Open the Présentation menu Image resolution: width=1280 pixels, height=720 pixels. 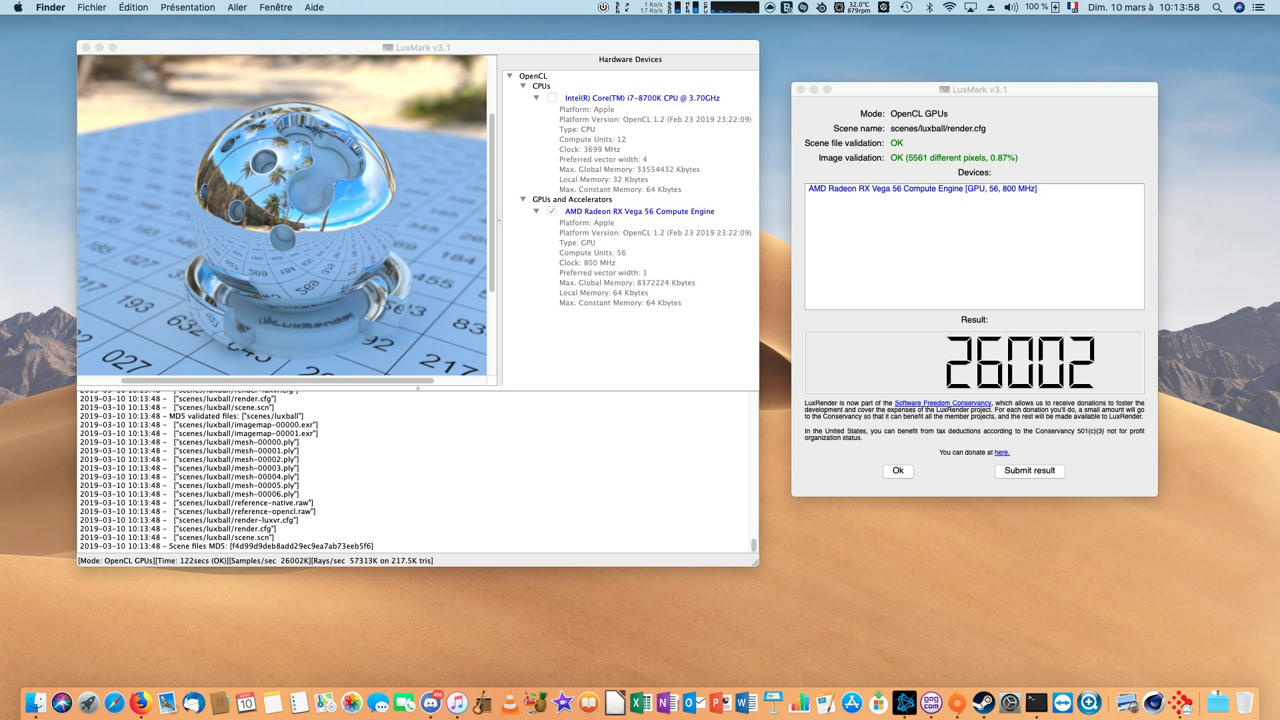coord(188,7)
